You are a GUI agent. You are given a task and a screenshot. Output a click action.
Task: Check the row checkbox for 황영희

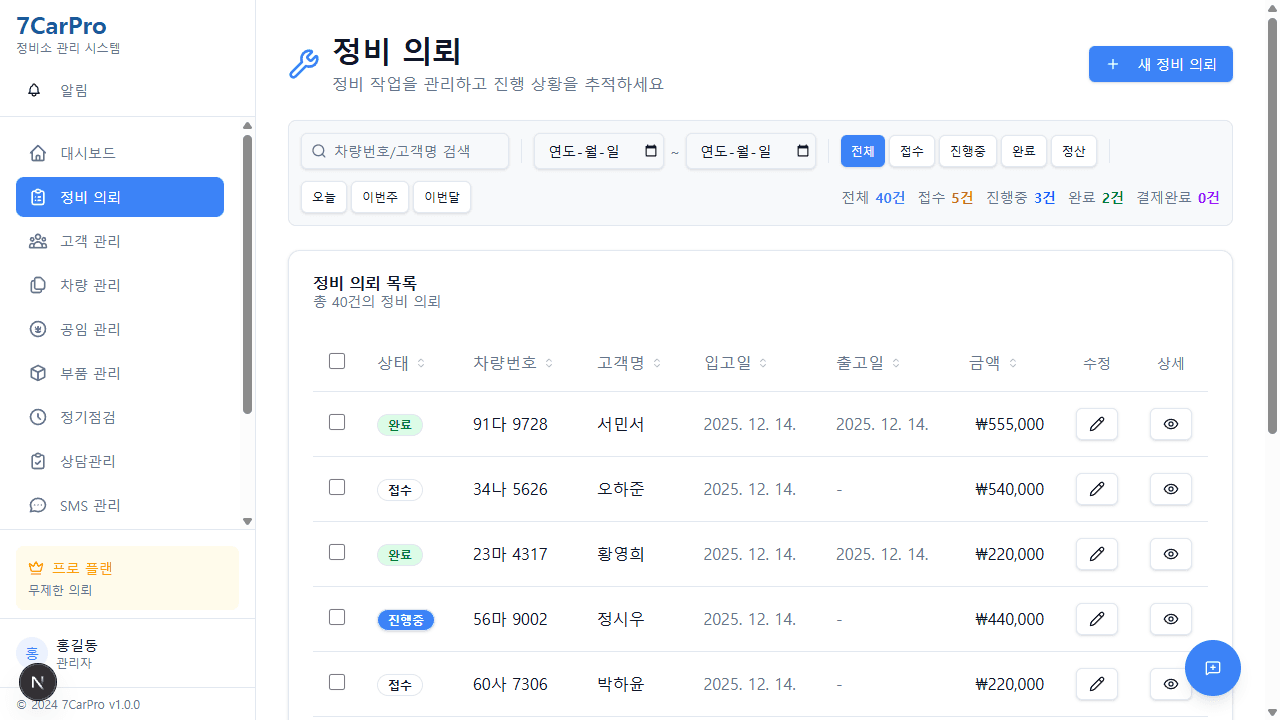click(337, 552)
